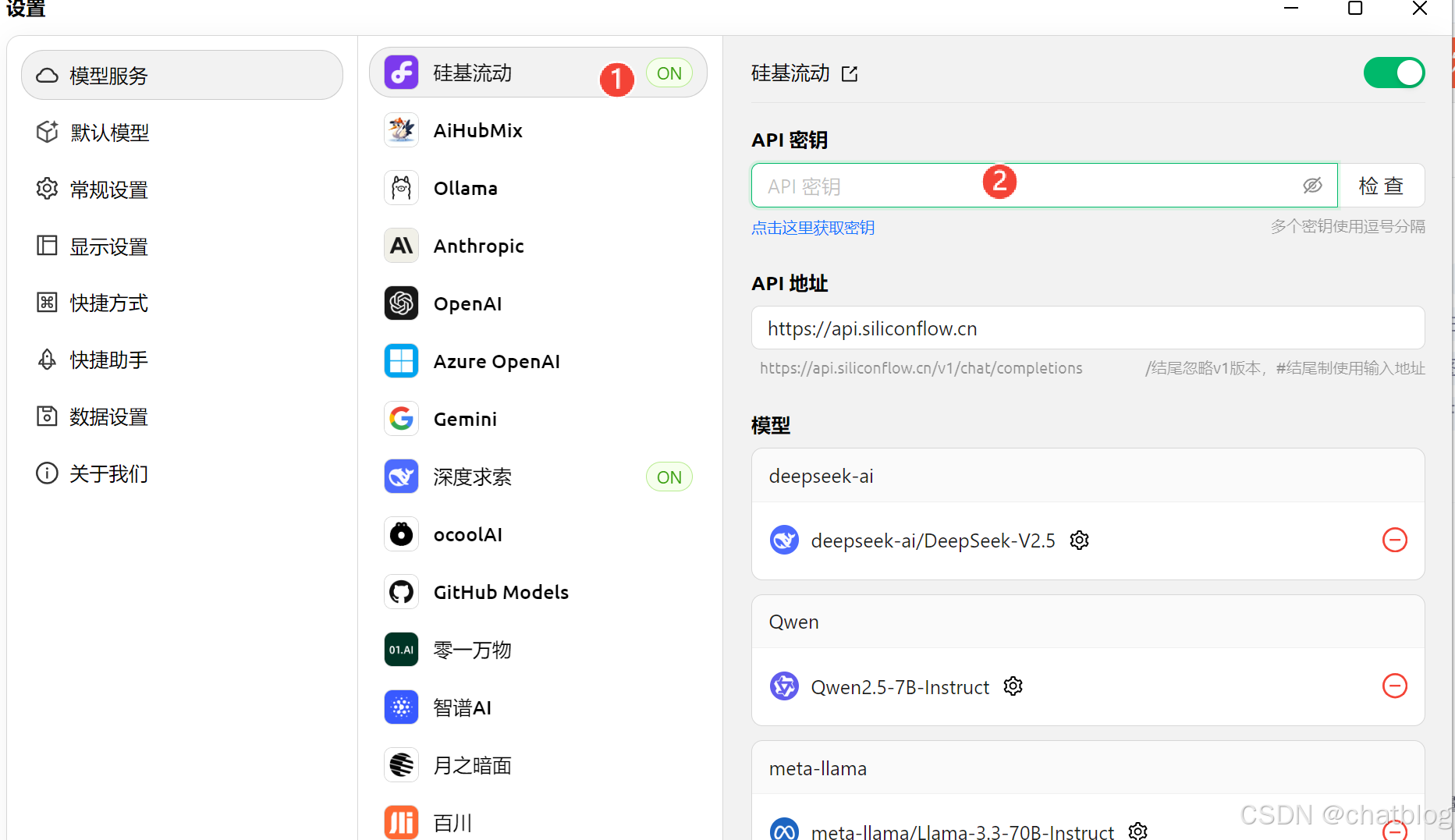
Task: Collapse the Qwen model group header
Action: 1088,622
